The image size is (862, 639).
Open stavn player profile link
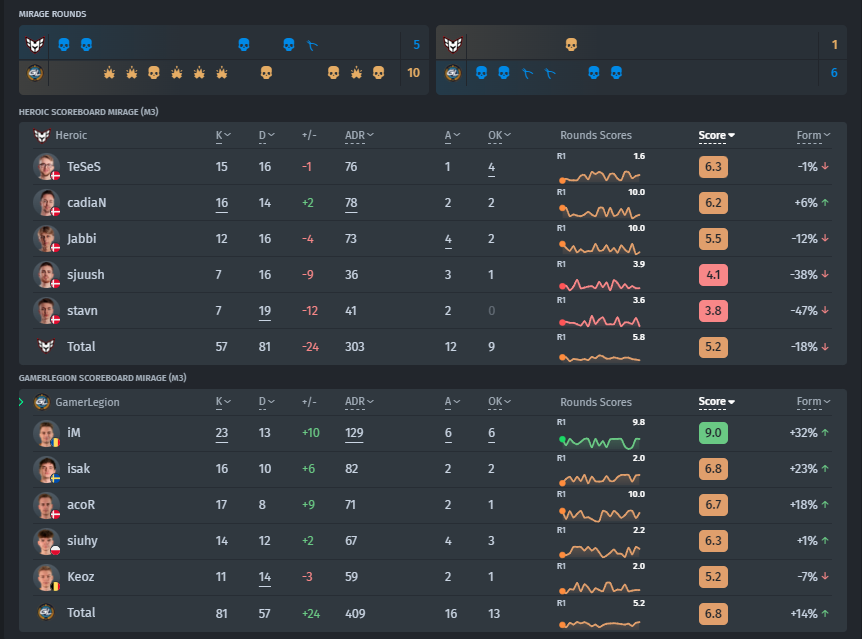coord(82,311)
